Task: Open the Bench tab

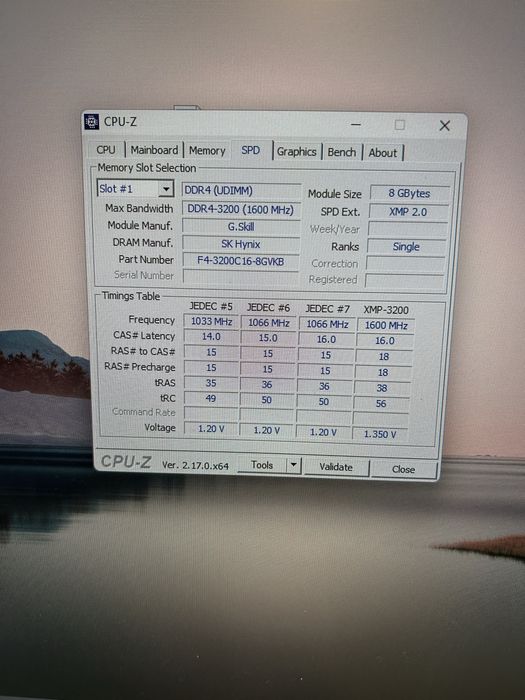Action: [342, 152]
